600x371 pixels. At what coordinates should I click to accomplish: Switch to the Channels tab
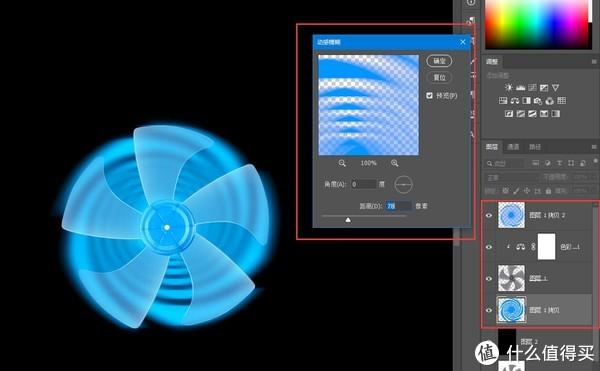point(513,147)
